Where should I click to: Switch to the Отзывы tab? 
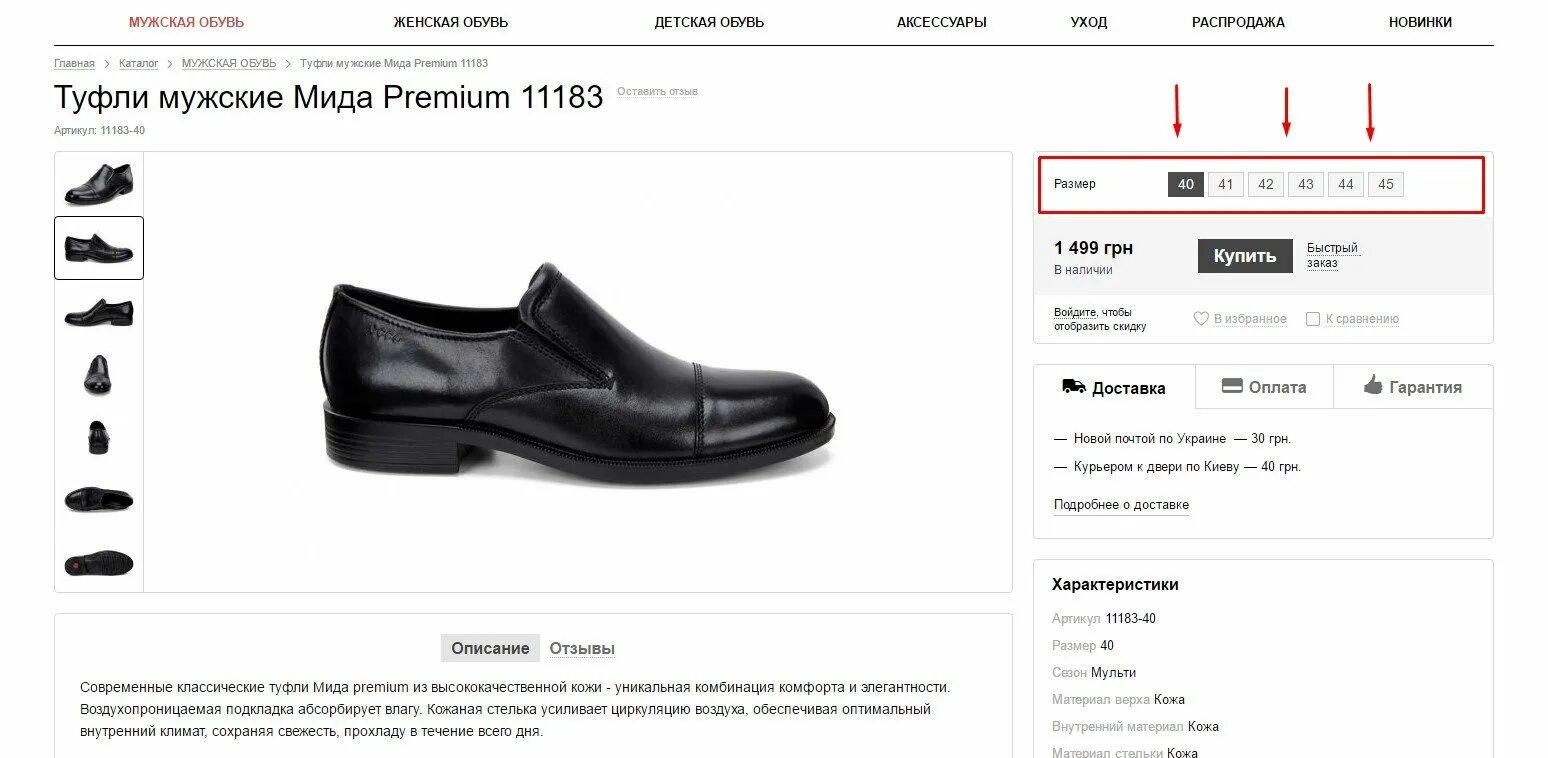[x=582, y=648]
